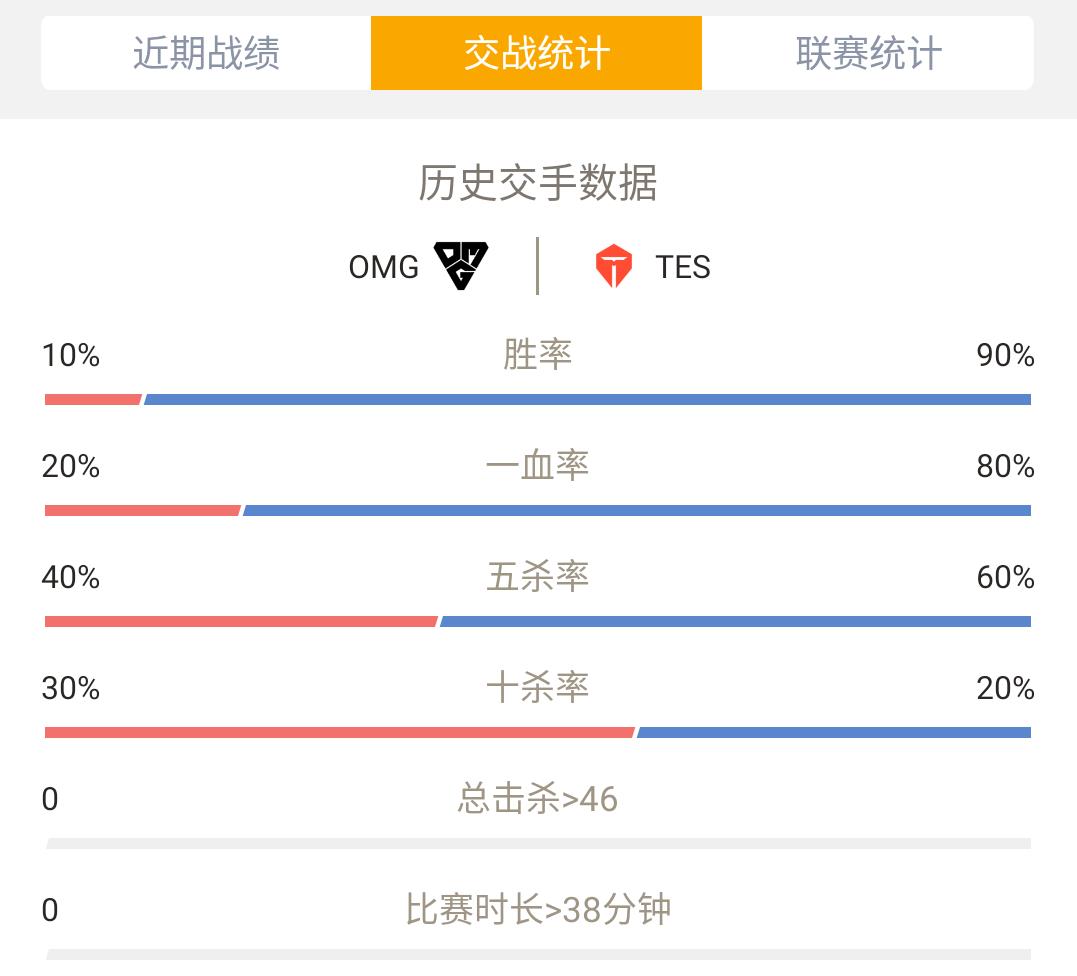Select the 比赛时长>38分钟 label
The image size is (1077, 976).
538,909
